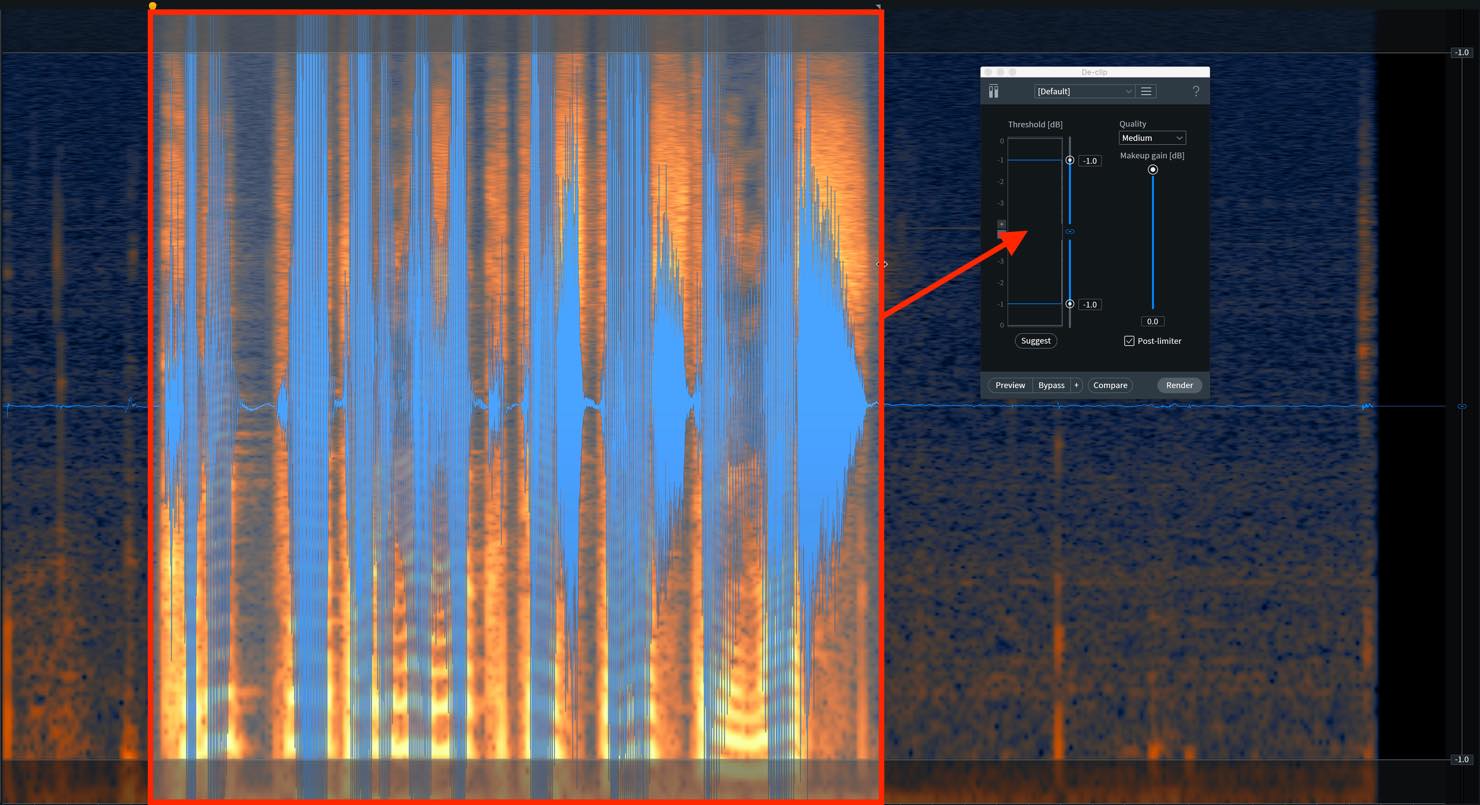1480x805 pixels.
Task: Click the Quality label
Action: [x=1133, y=124]
